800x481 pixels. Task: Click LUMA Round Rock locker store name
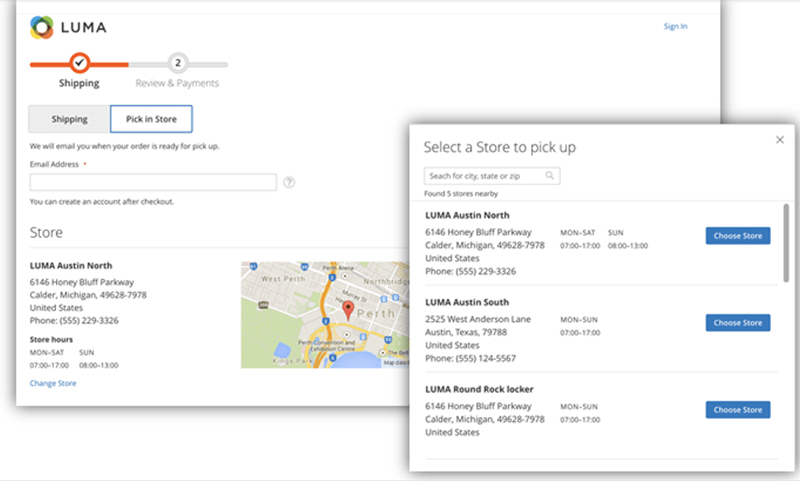479,389
